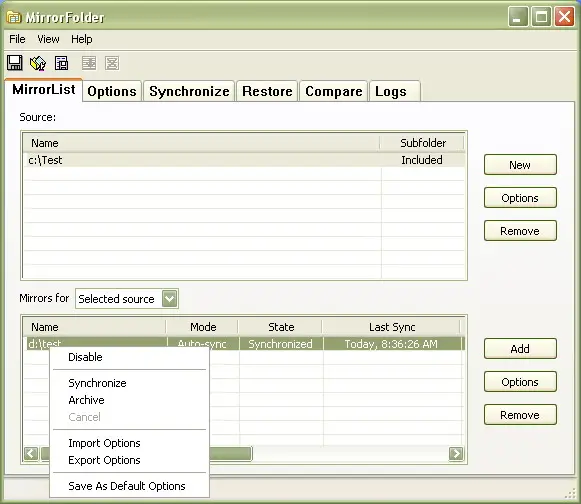The height and width of the screenshot is (504, 581).
Task: Click the Today, 8:36:26 AM cell
Action: click(391, 344)
